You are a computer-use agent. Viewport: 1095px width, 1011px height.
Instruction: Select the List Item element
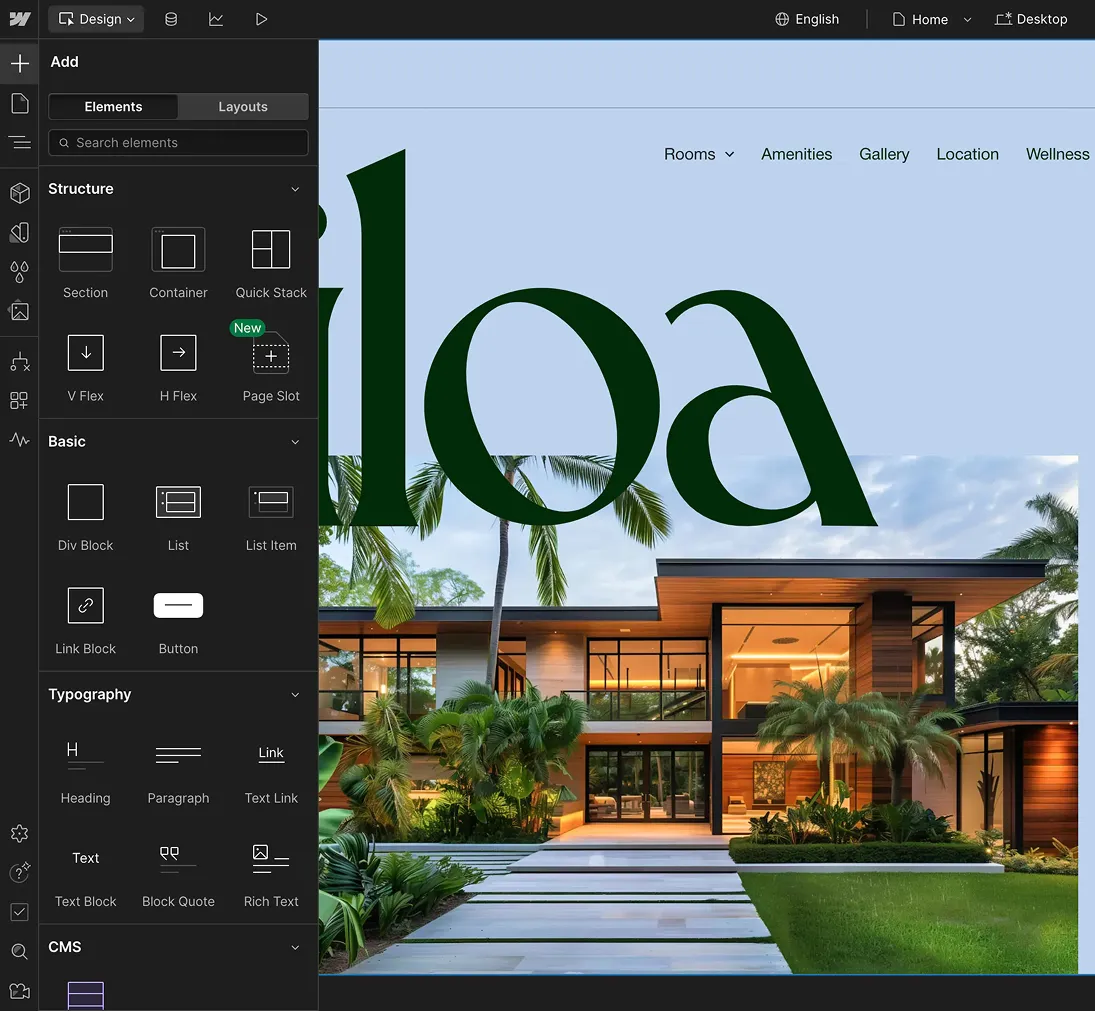[x=271, y=516]
